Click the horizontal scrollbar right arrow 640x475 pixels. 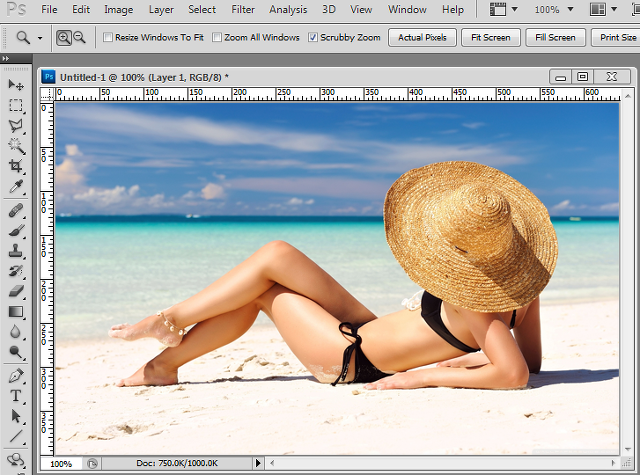point(613,463)
